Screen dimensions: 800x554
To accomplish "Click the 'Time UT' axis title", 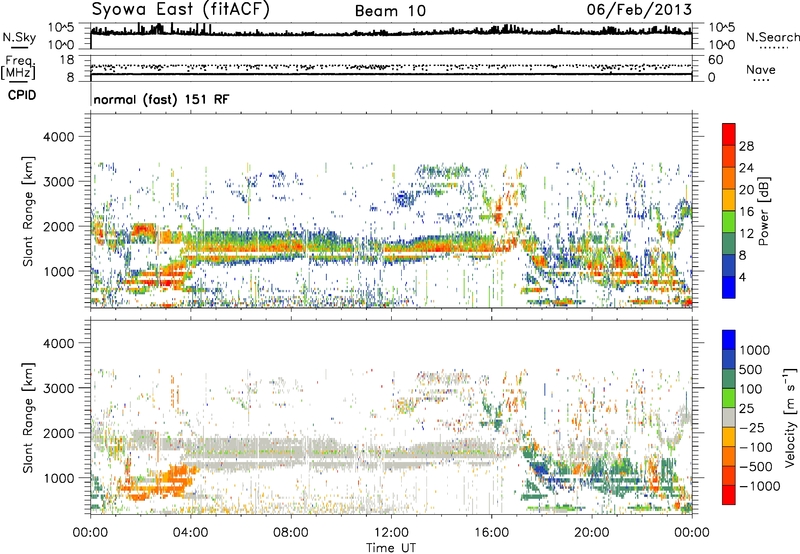I will click(x=391, y=548).
